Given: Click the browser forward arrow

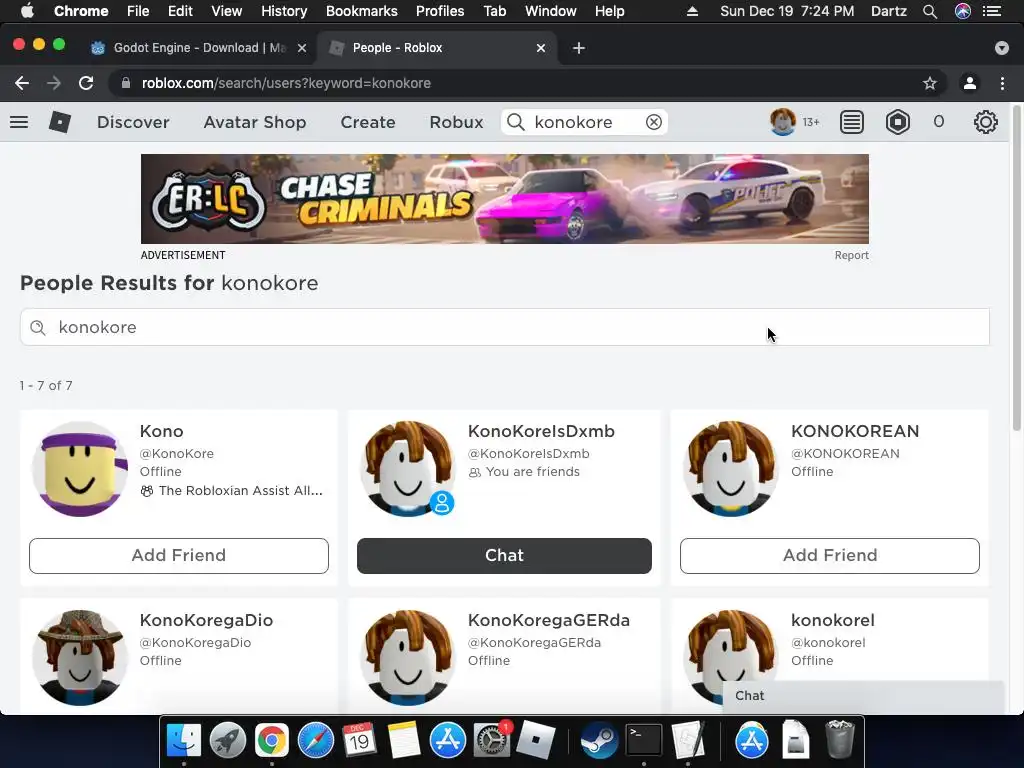Looking at the screenshot, I should pyautogui.click(x=54, y=83).
